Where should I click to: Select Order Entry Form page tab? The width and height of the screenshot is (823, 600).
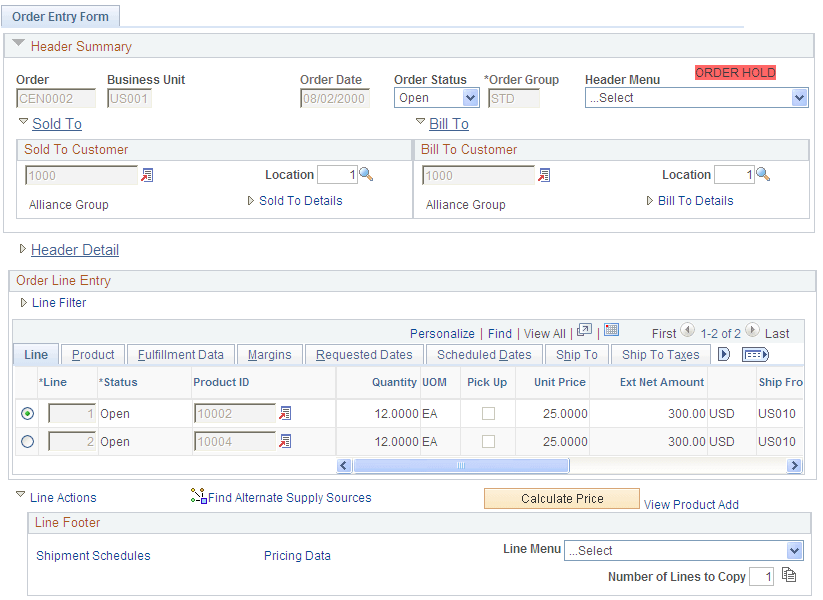60,17
